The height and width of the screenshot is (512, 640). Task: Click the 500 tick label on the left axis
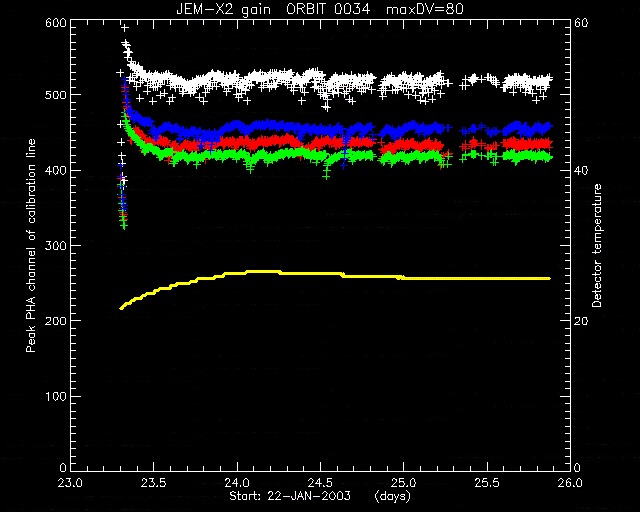[x=56, y=95]
